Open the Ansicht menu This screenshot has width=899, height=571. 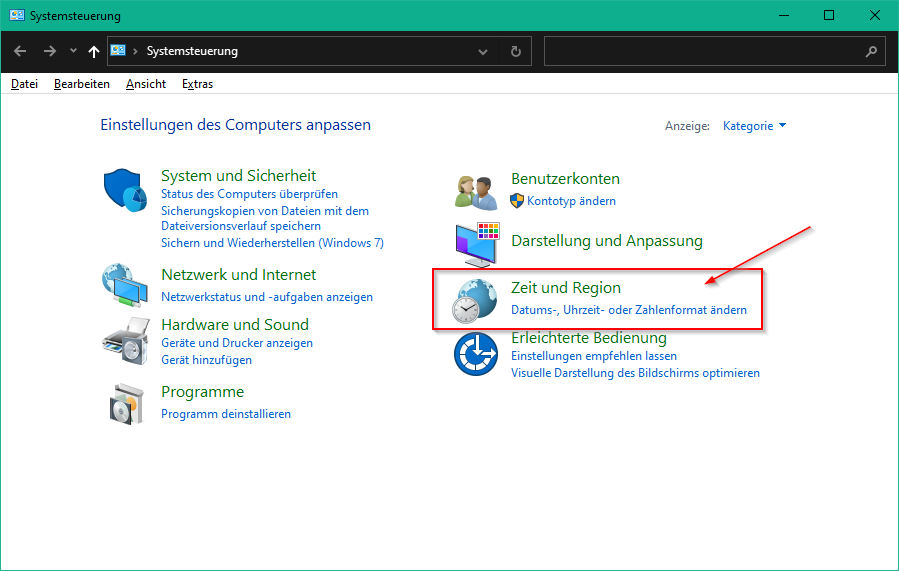[x=146, y=84]
